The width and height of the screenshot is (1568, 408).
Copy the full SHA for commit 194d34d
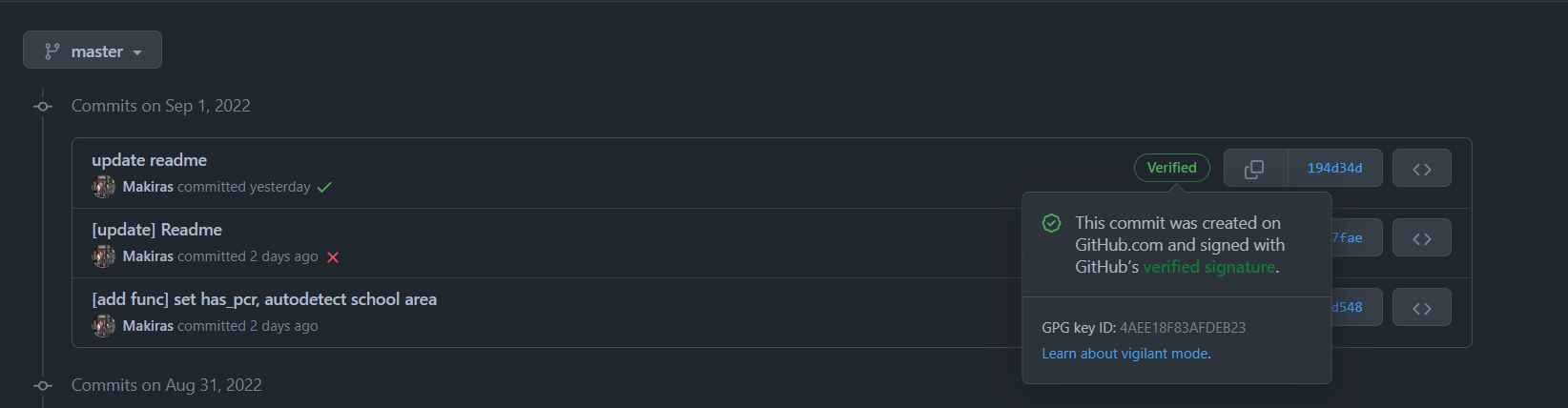click(x=1254, y=169)
